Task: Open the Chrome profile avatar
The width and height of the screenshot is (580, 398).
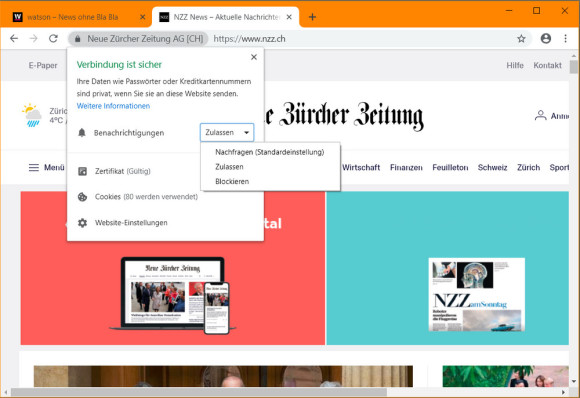Action: pyautogui.click(x=546, y=38)
